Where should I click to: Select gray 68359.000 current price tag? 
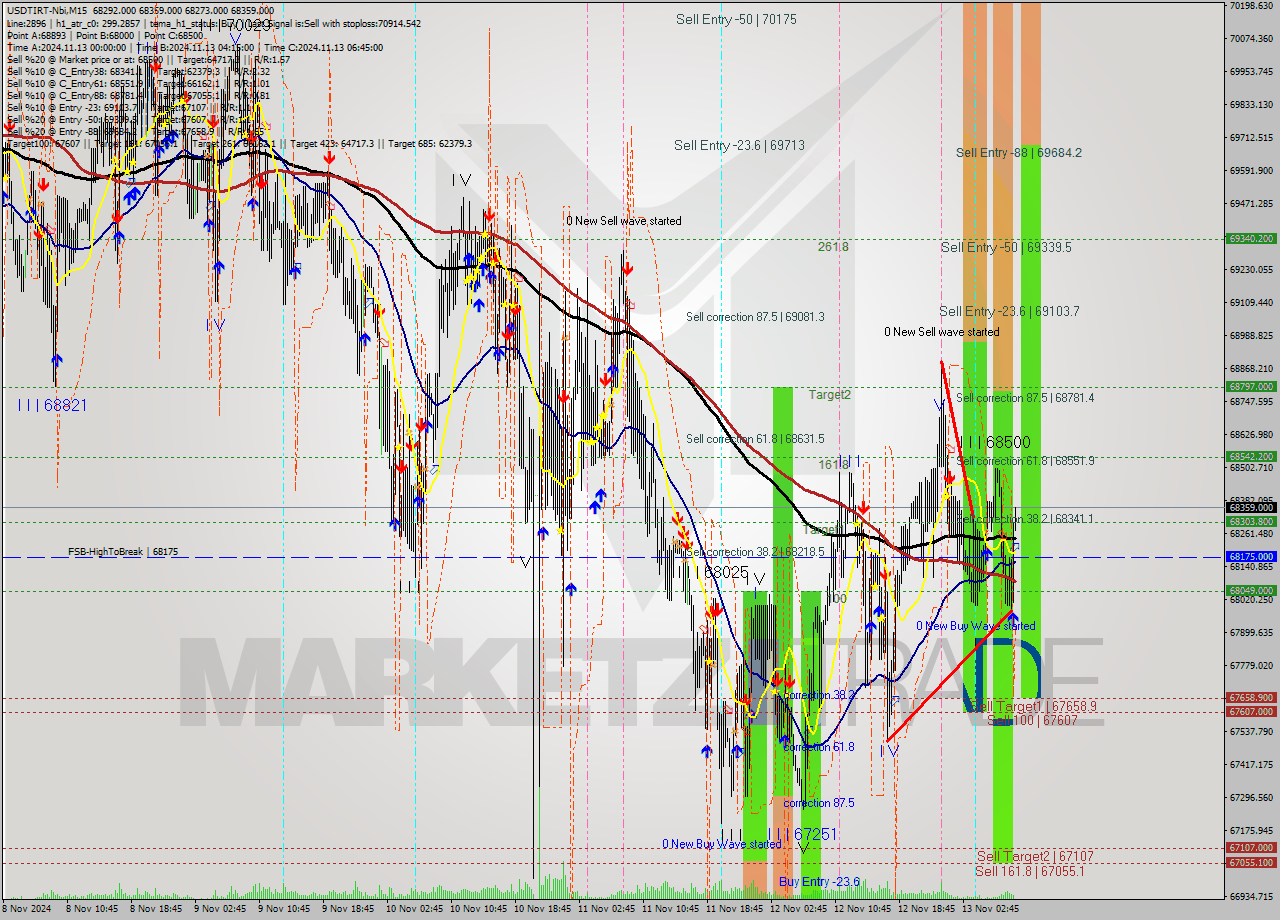point(1250,508)
